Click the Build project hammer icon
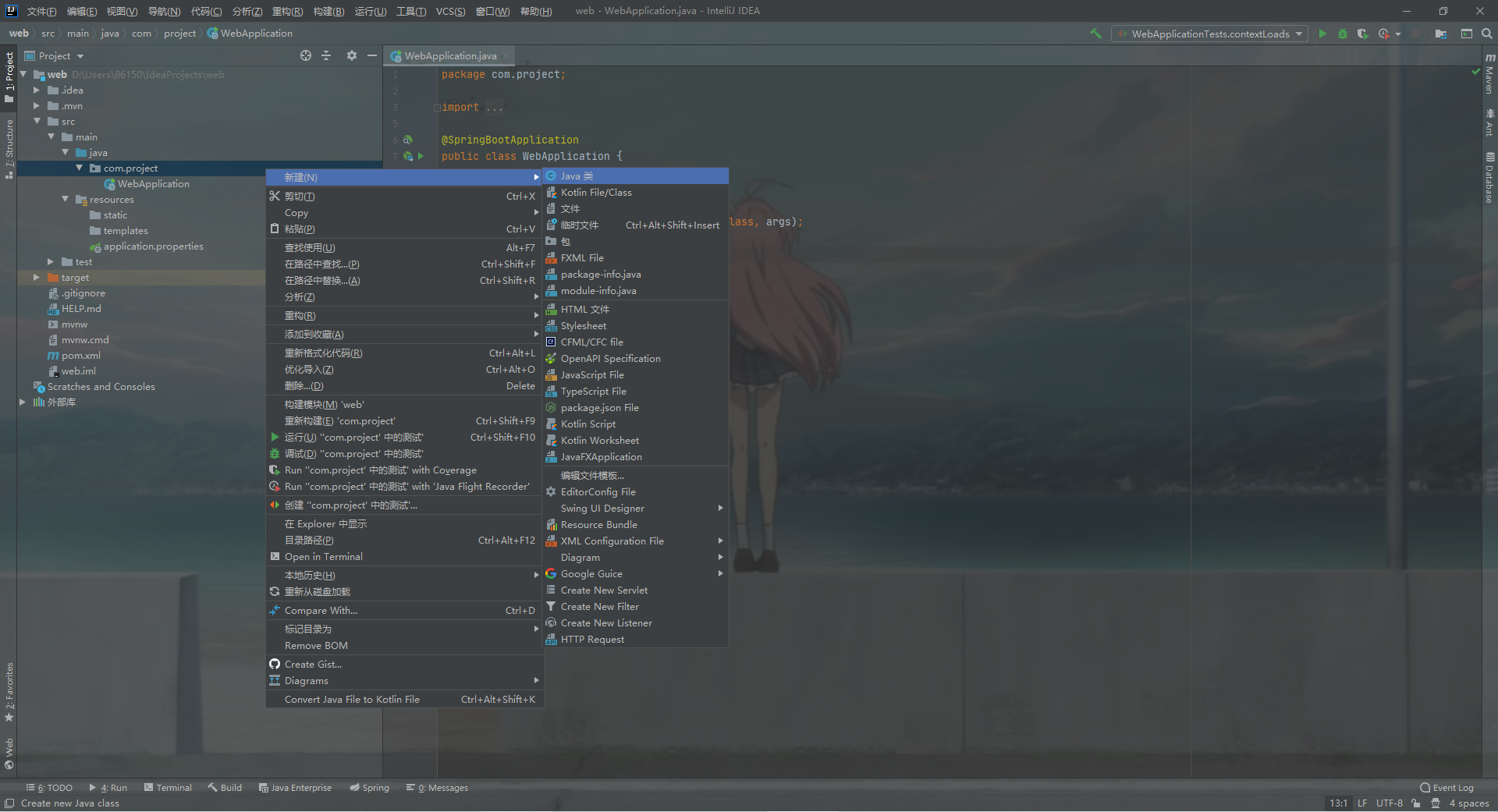The image size is (1498, 812). pyautogui.click(x=1096, y=34)
